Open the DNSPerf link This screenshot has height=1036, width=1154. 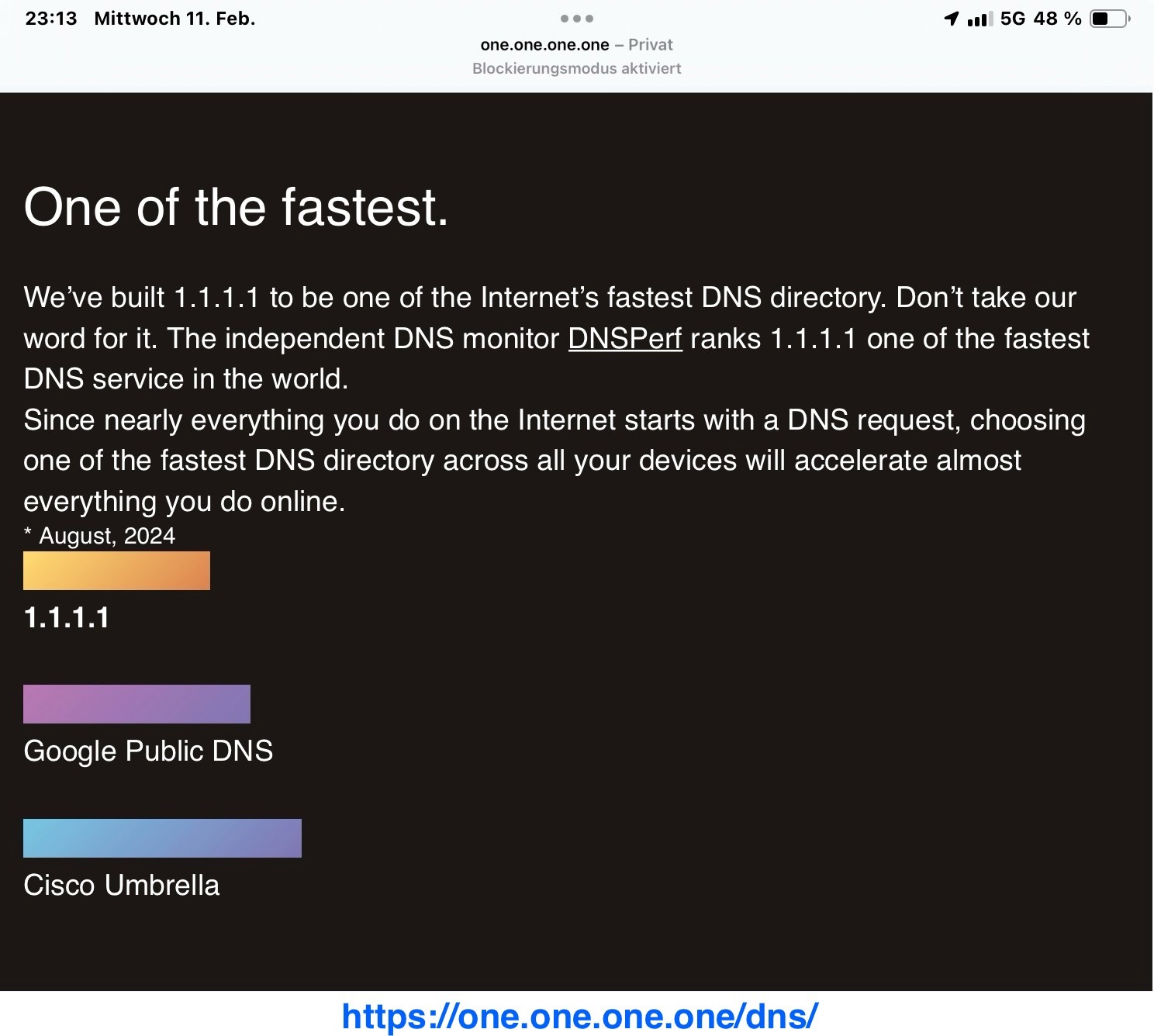(x=625, y=339)
